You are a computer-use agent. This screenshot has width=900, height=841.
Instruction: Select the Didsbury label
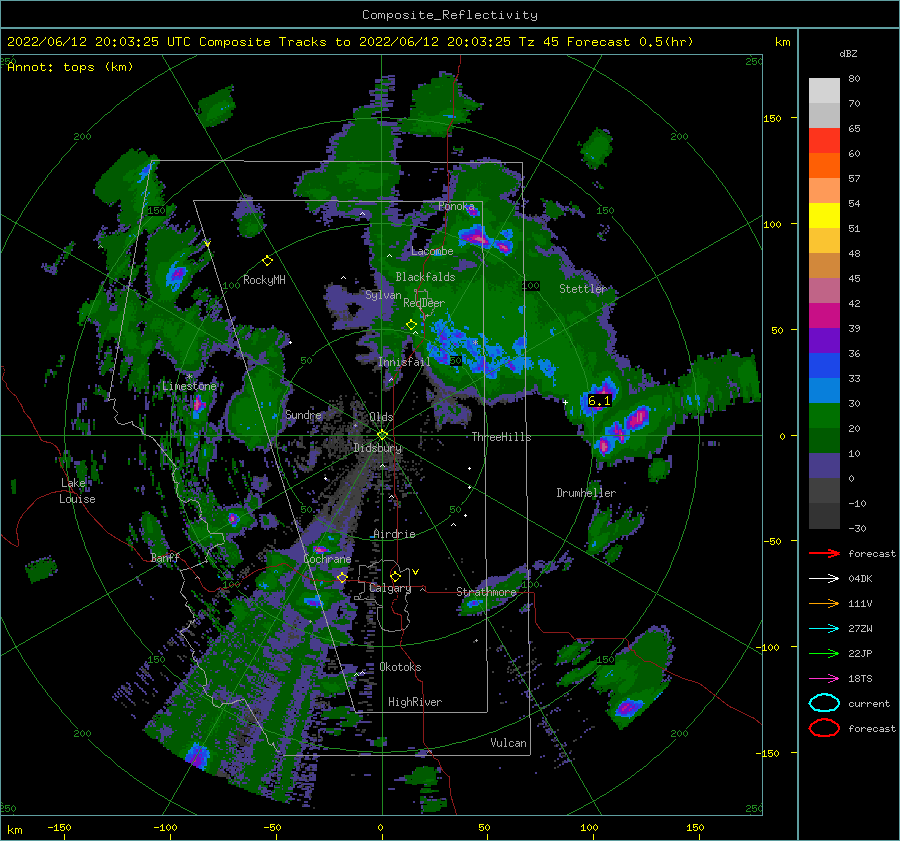(378, 448)
